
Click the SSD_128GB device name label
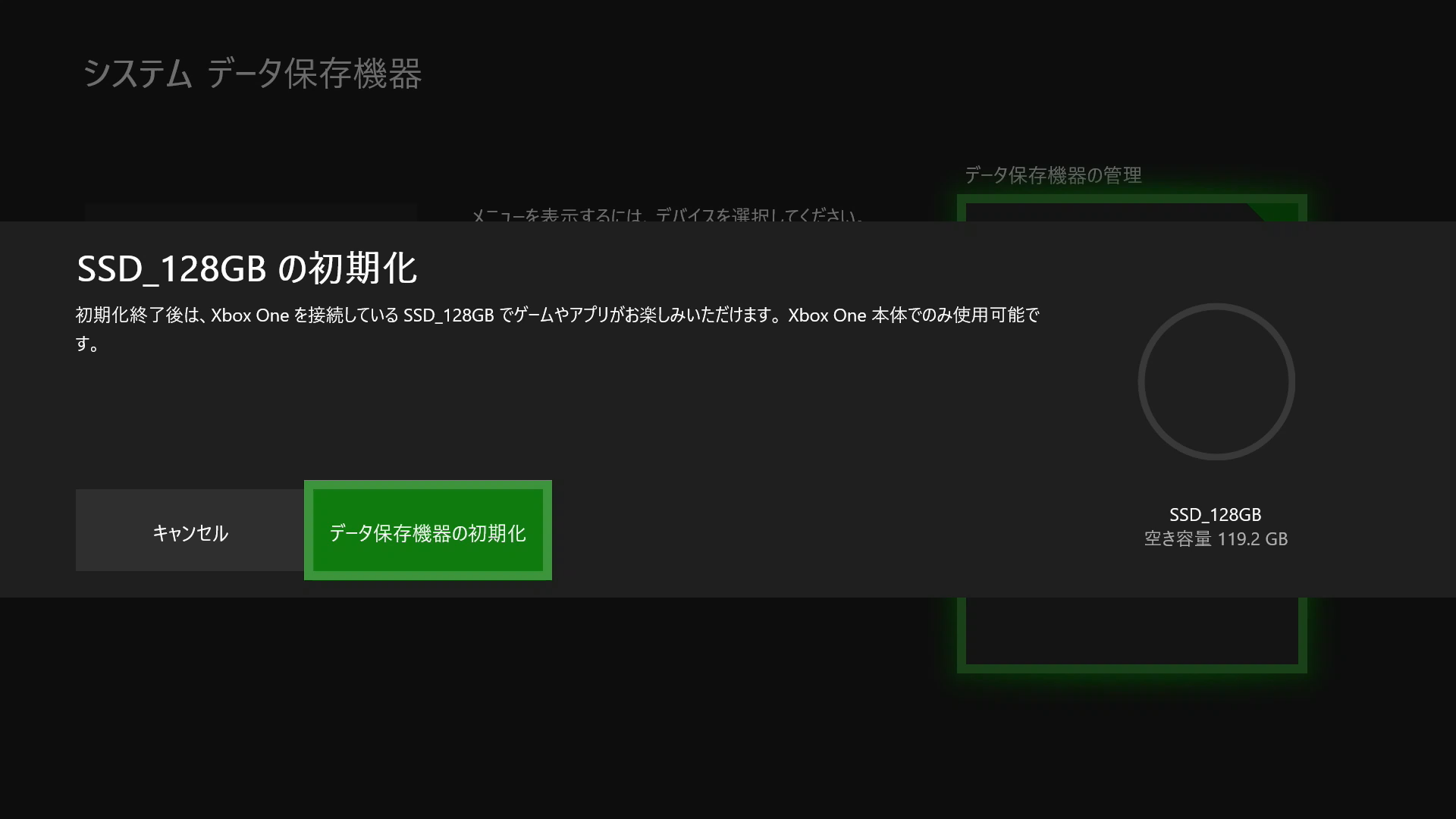[1216, 514]
